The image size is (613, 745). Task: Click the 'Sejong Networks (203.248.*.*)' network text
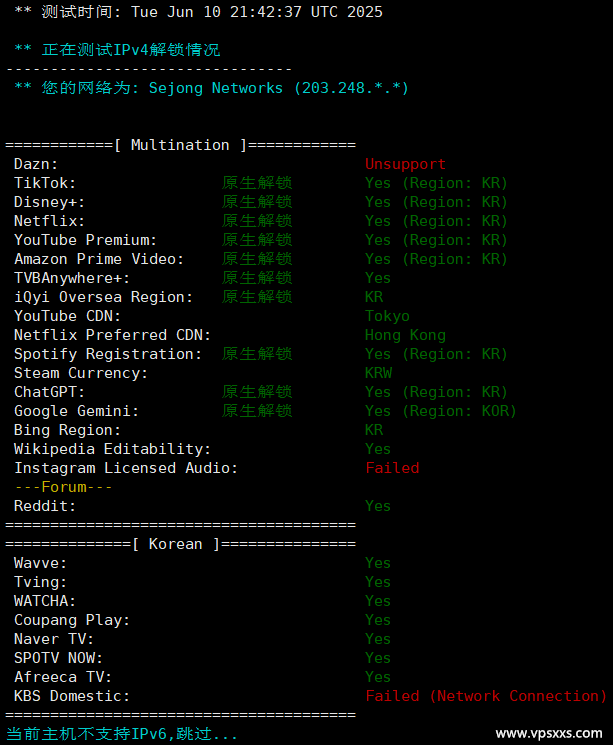pos(278,88)
